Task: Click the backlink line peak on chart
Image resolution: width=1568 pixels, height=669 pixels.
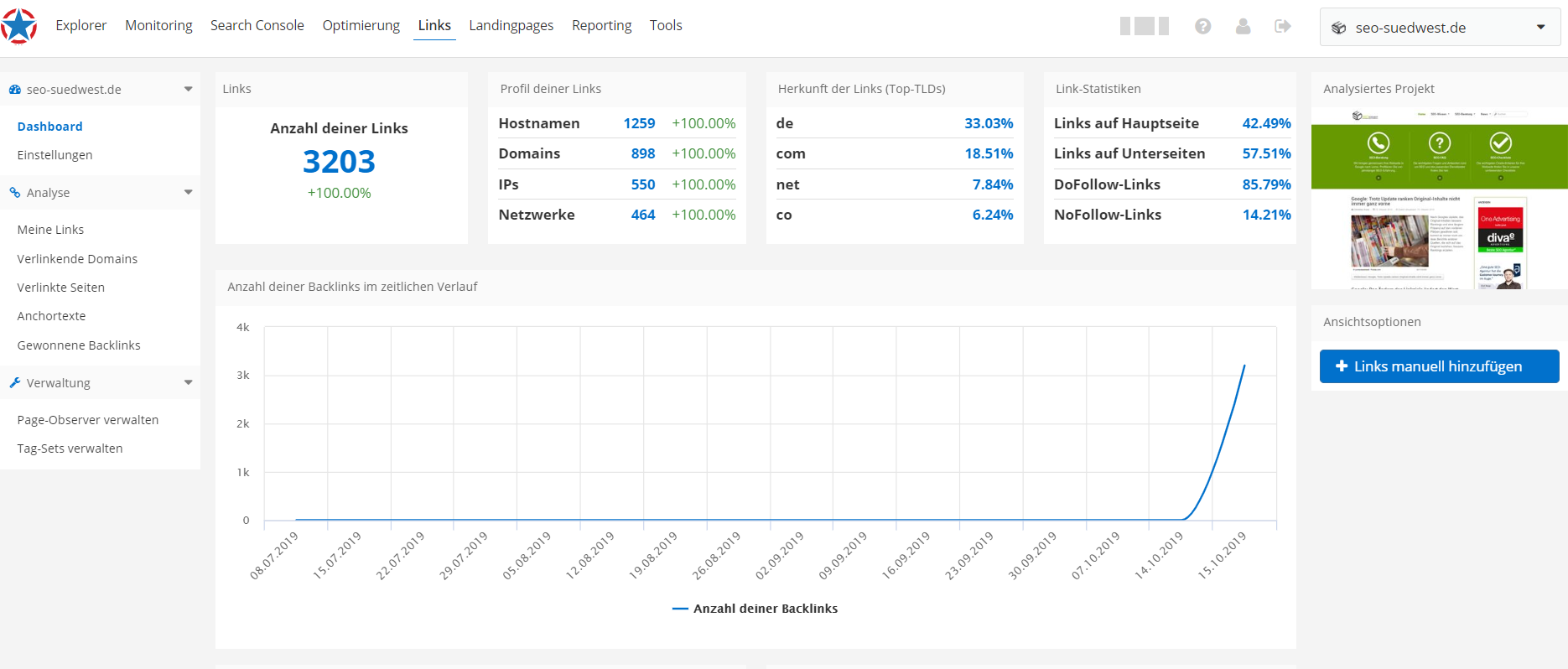Action: 1243,366
